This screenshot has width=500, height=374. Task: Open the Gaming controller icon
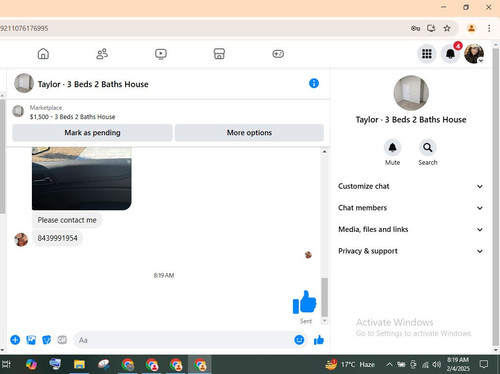278,54
